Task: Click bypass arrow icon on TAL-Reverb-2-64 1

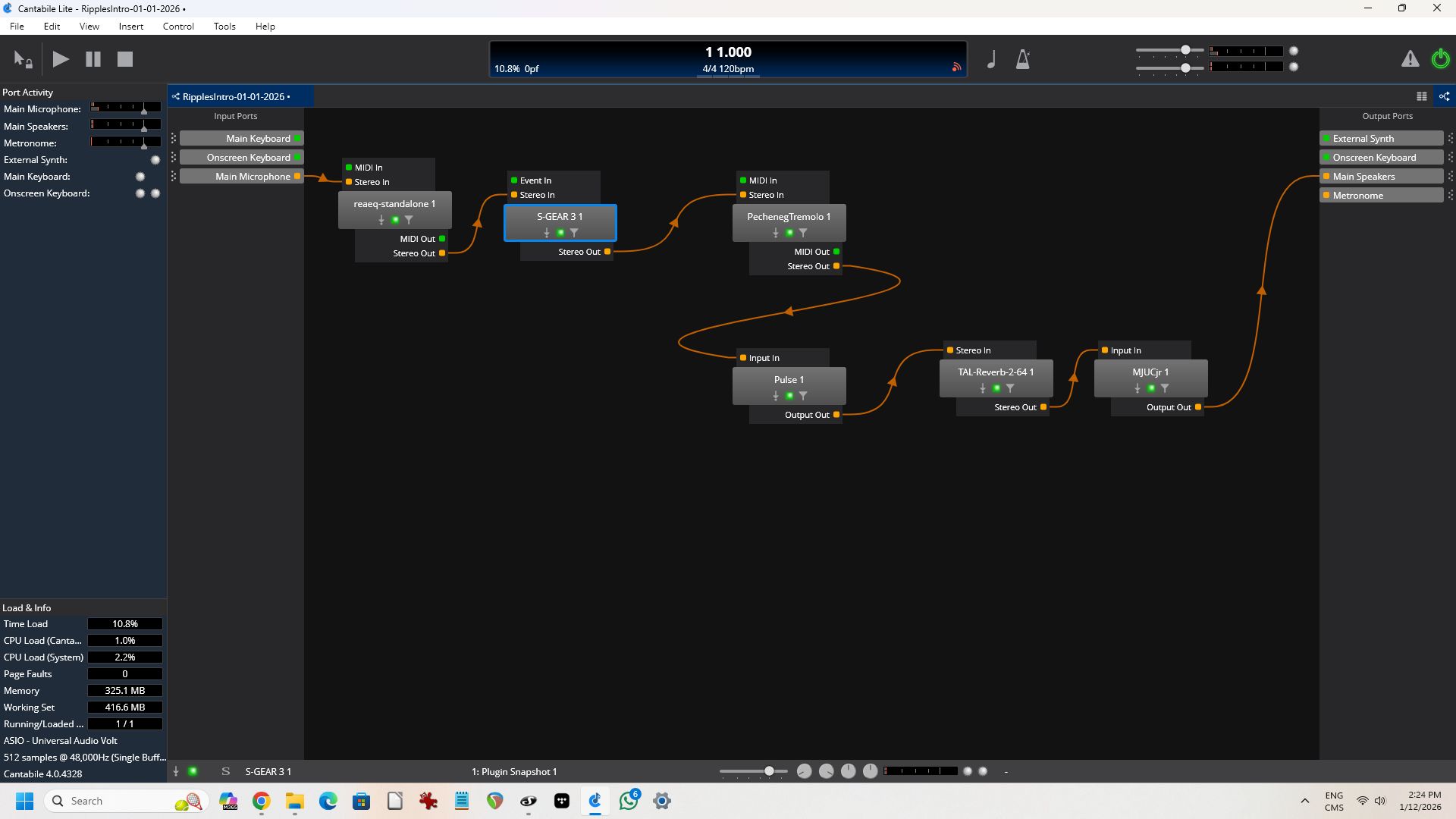Action: (x=982, y=388)
